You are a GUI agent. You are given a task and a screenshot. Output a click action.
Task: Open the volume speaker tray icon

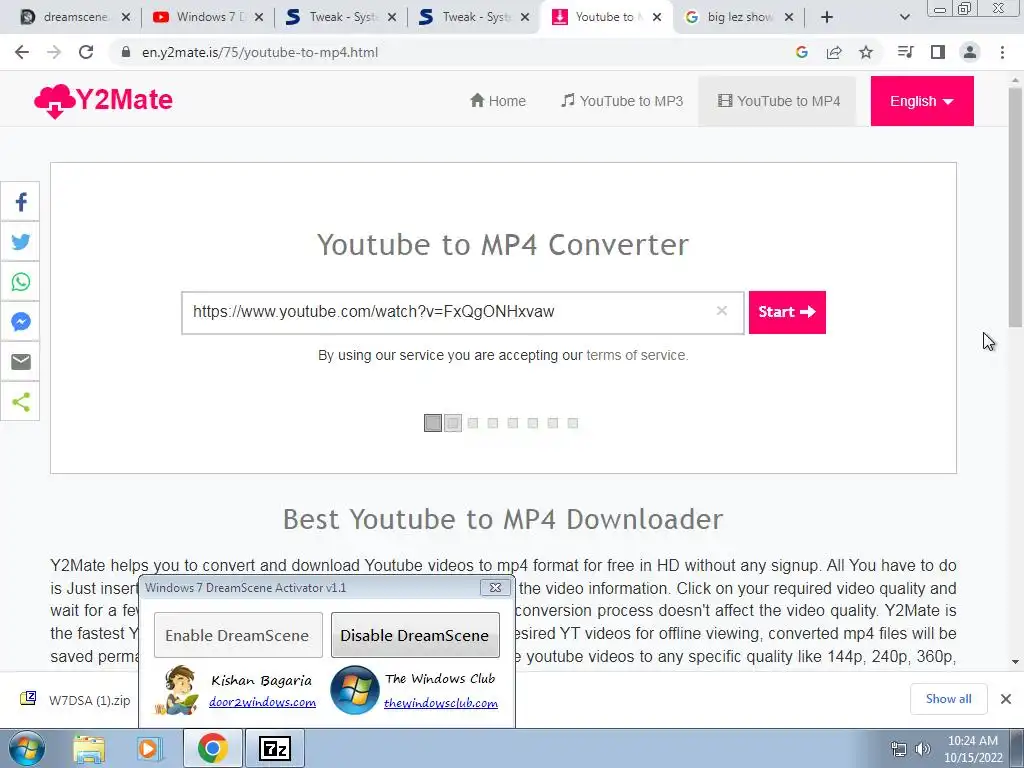tap(923, 749)
